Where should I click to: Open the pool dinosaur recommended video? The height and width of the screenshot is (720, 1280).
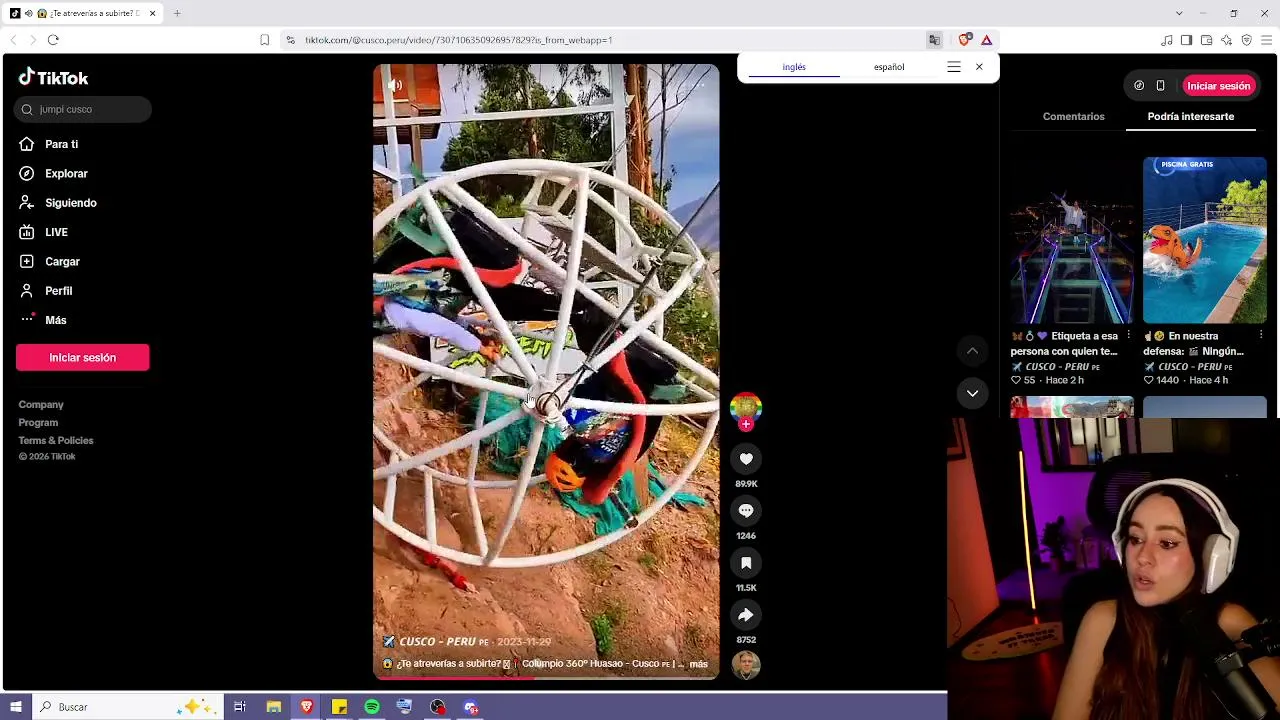coord(1205,240)
